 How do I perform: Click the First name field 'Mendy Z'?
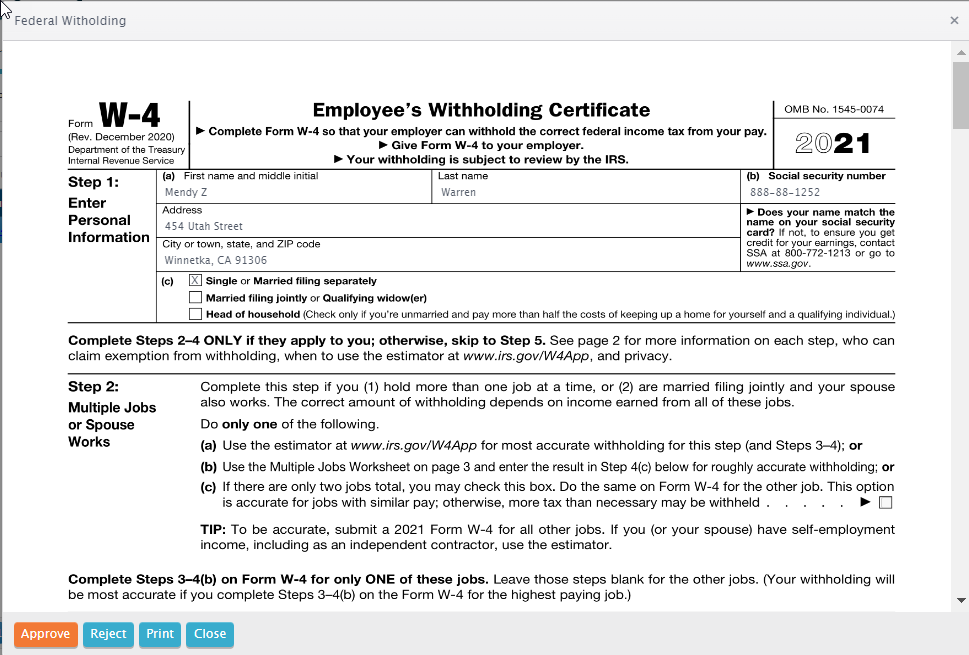coord(295,192)
